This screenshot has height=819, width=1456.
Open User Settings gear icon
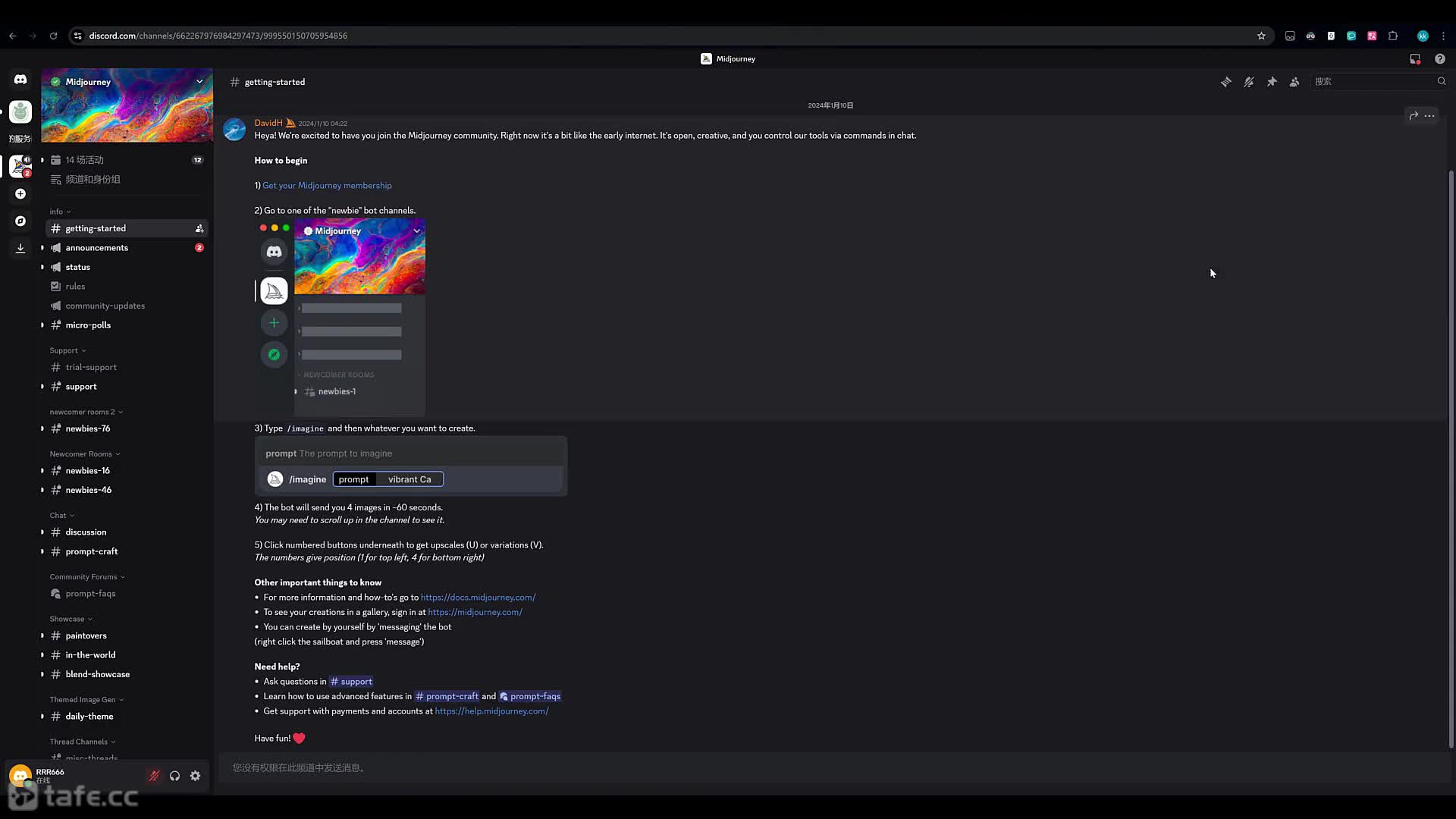point(196,776)
